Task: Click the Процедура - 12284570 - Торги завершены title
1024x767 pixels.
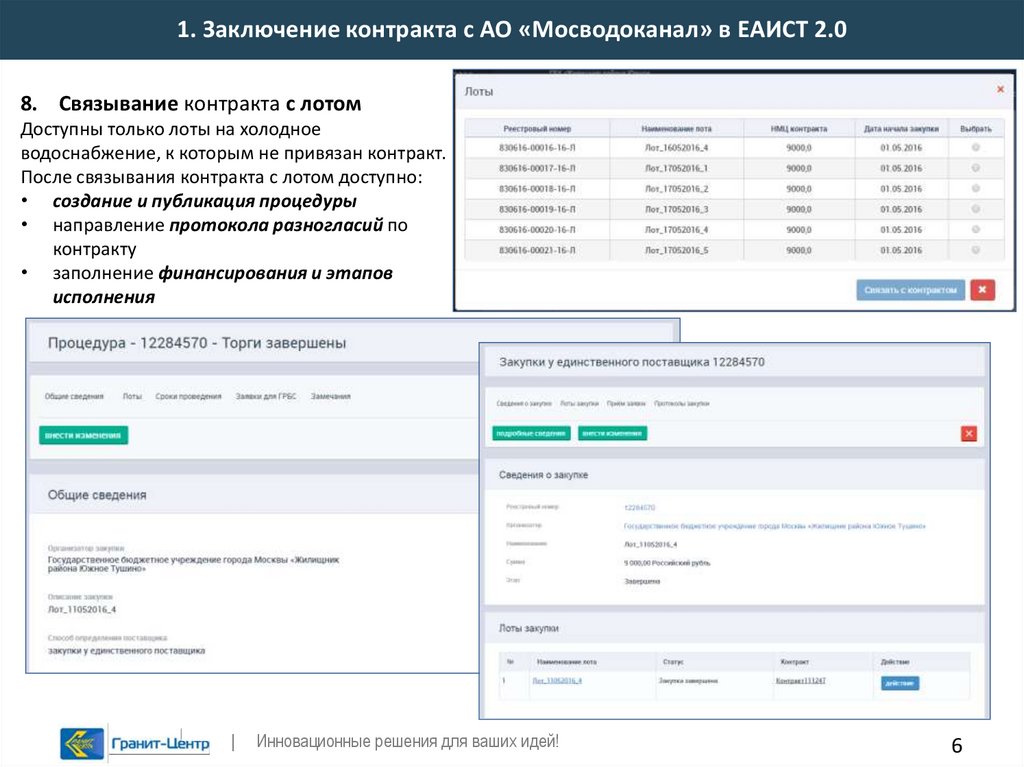Action: click(197, 343)
